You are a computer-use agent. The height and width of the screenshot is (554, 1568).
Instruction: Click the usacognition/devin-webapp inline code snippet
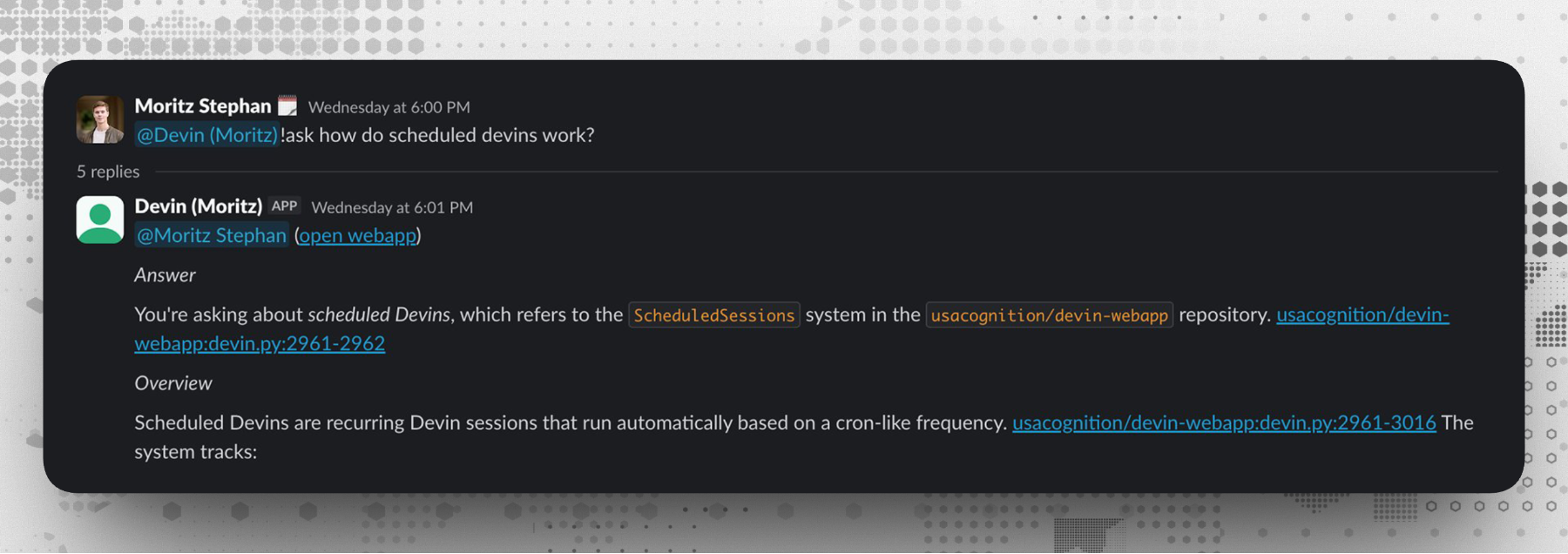1049,315
